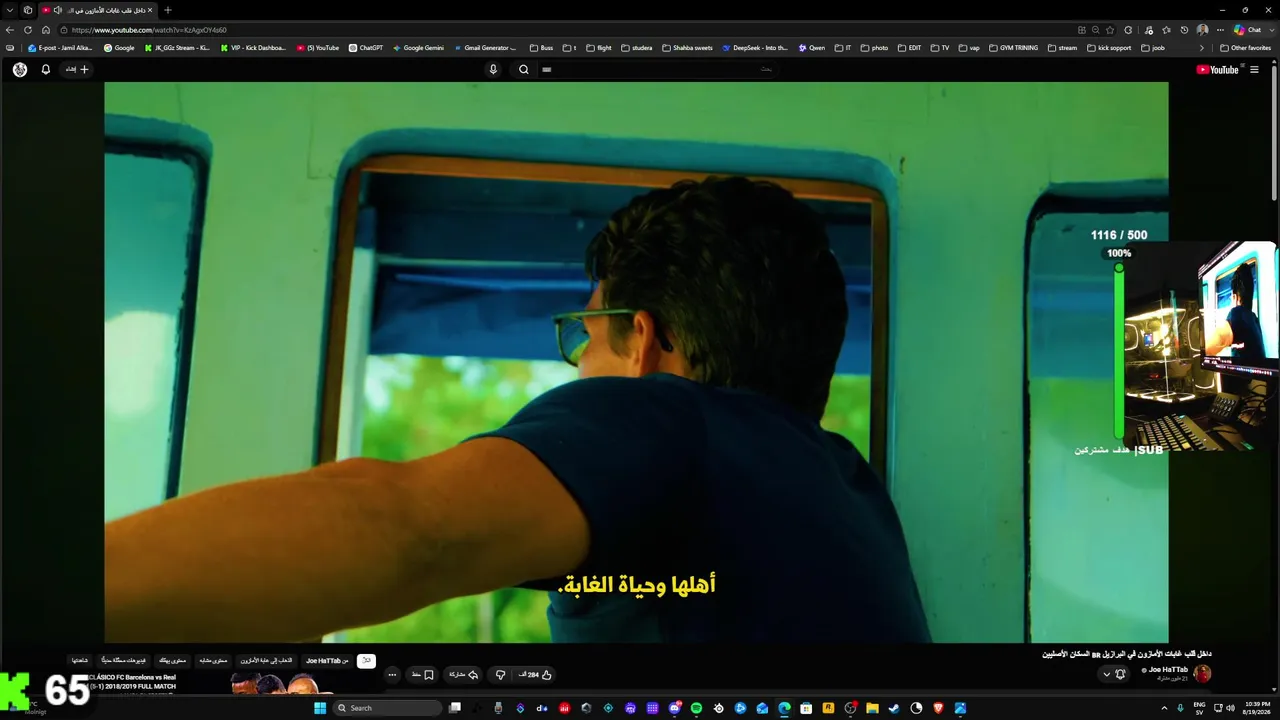Share the video using the share button

[463, 675]
